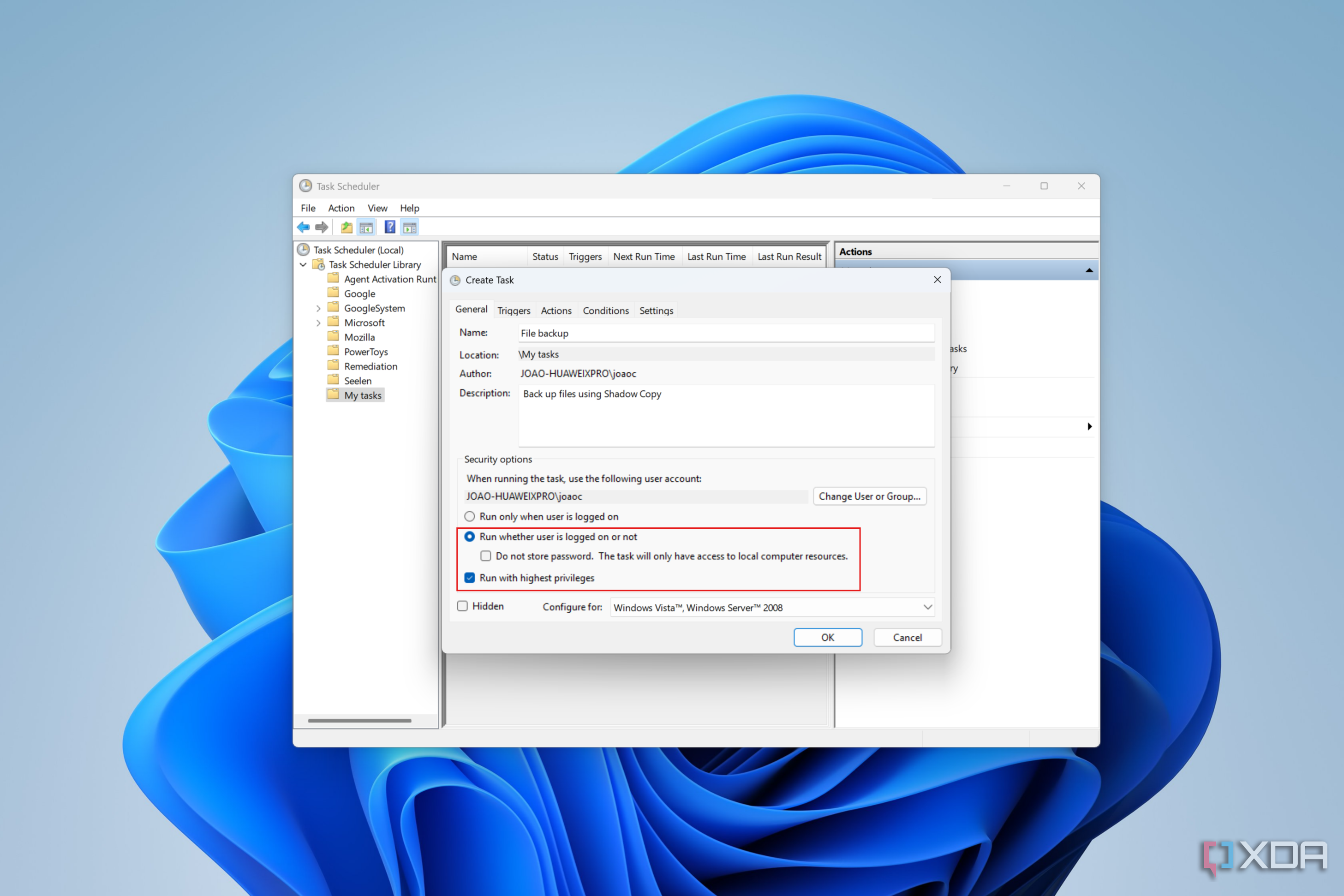This screenshot has width=1344, height=896.
Task: Click the back navigation arrow in the toolbar
Action: [304, 227]
